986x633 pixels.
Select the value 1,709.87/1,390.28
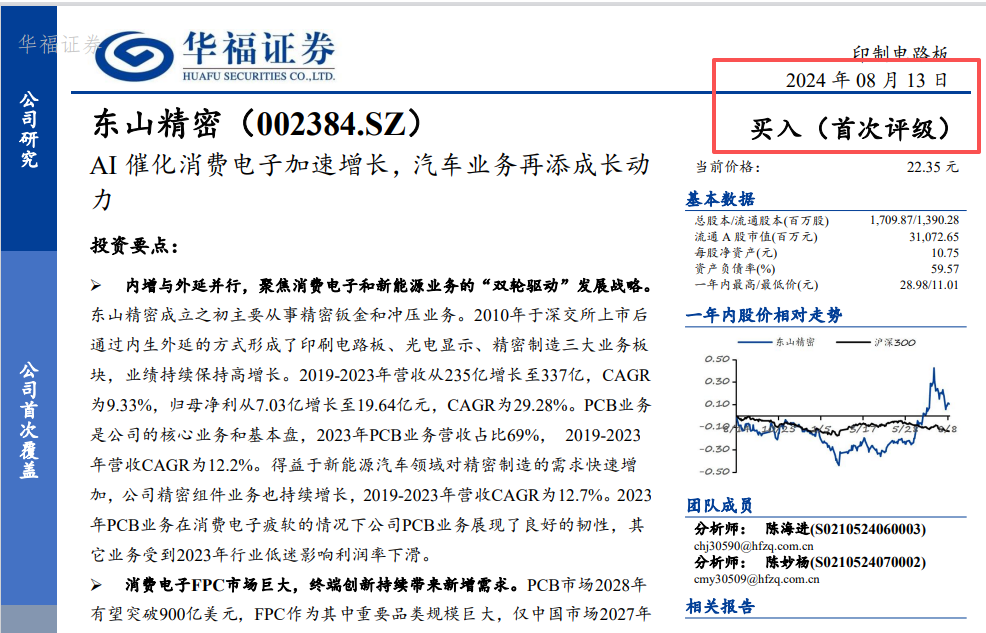[914, 220]
